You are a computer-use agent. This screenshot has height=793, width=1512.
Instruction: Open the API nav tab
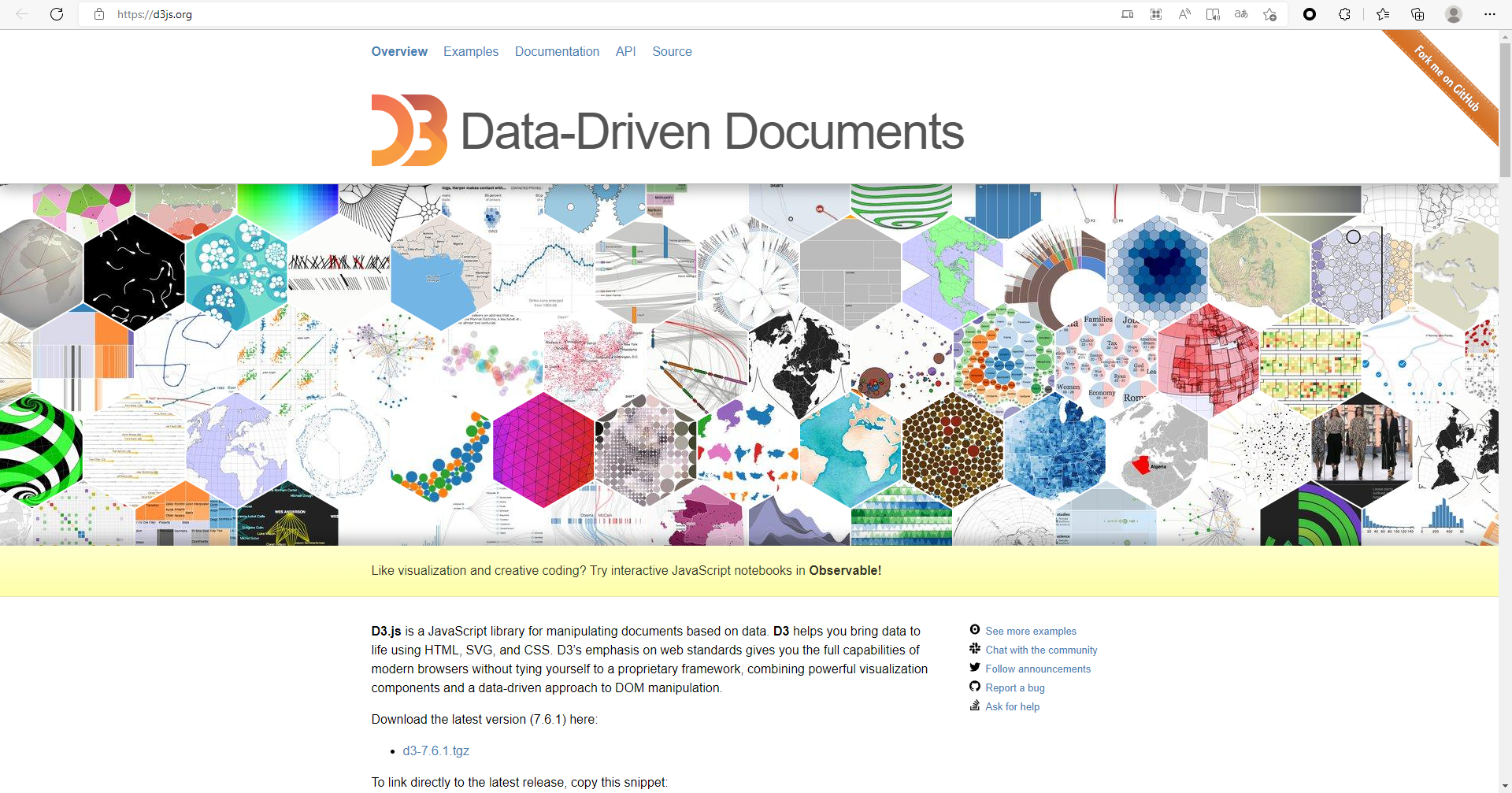click(x=625, y=51)
